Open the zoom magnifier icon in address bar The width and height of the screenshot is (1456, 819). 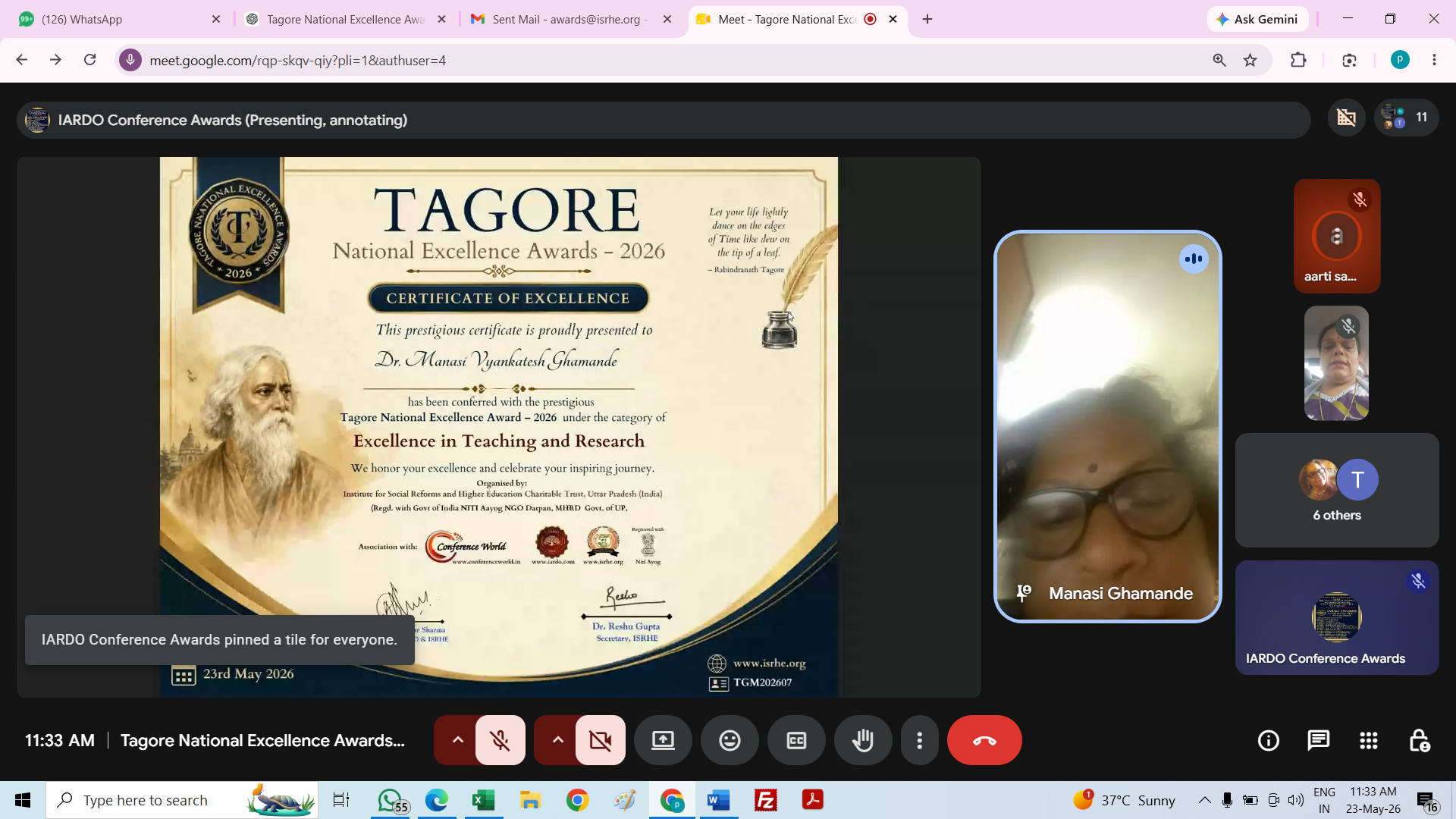tap(1219, 60)
